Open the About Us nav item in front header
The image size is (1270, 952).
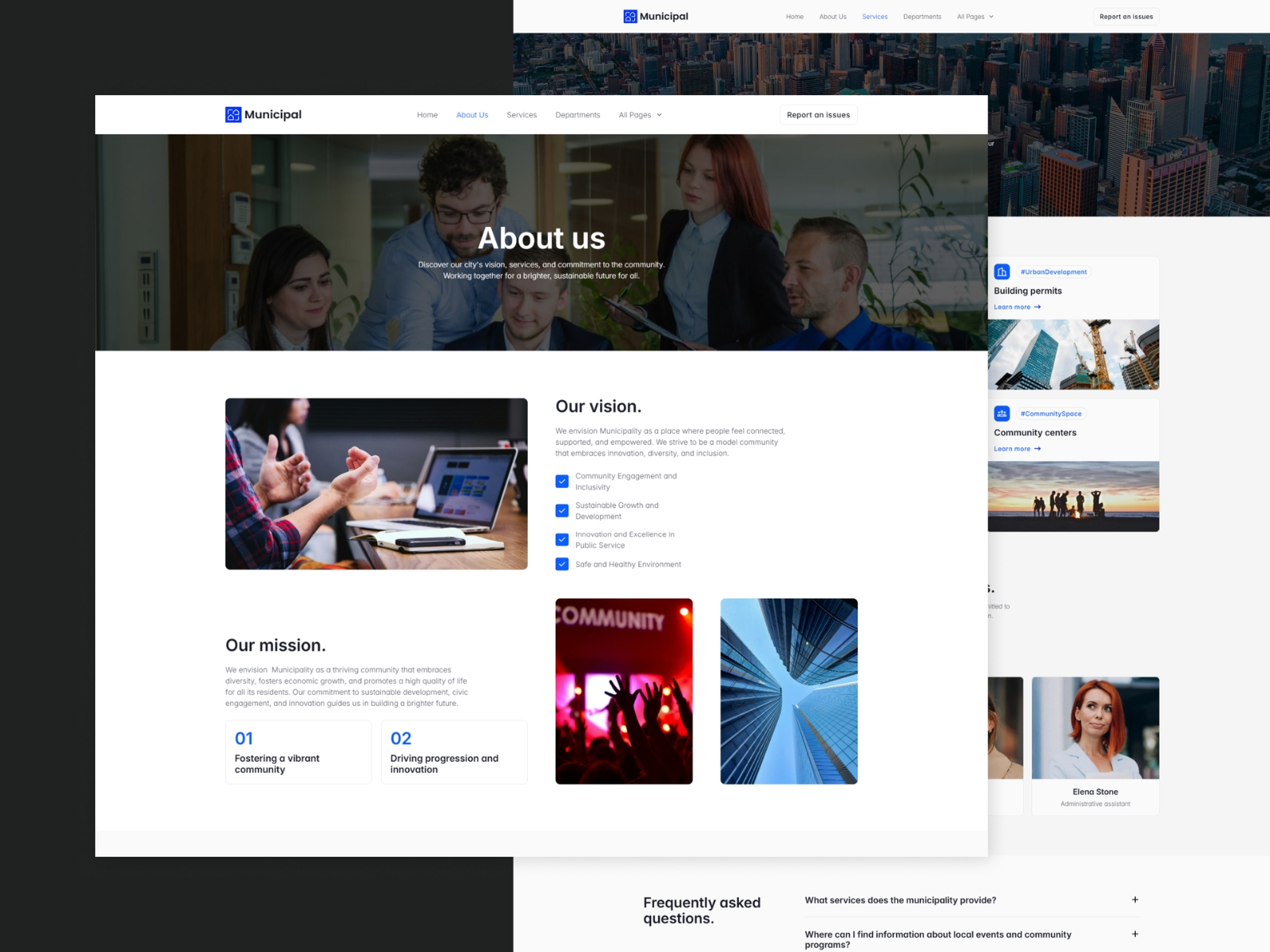pyautogui.click(x=472, y=115)
